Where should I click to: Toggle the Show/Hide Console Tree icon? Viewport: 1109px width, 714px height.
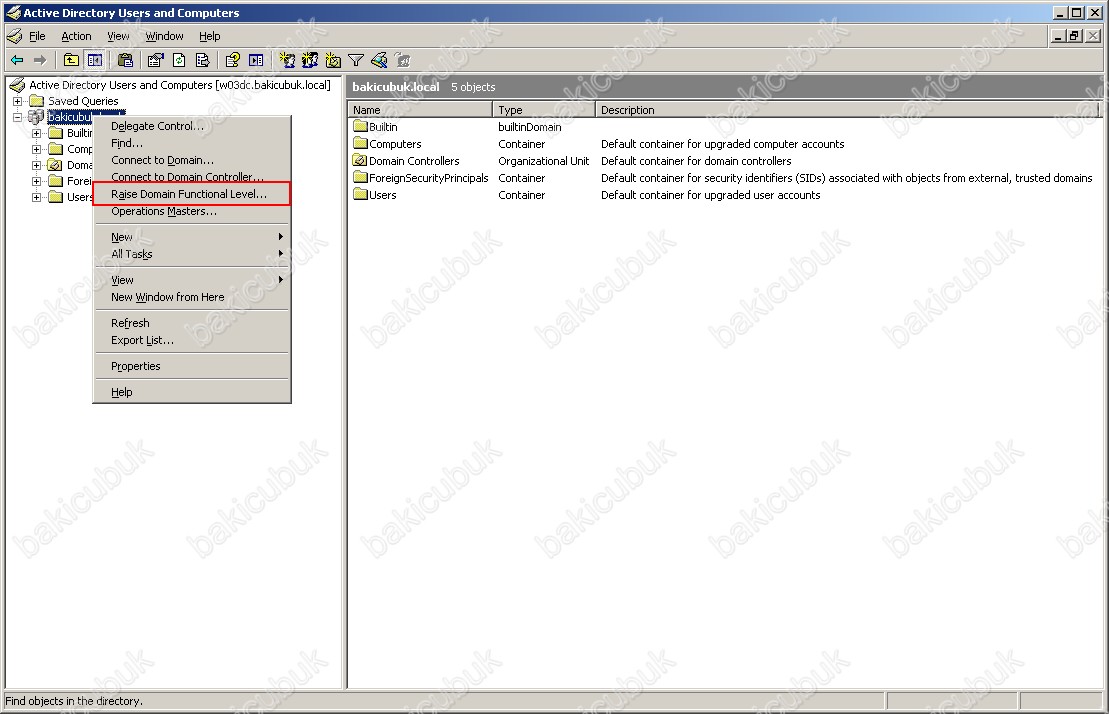click(95, 61)
